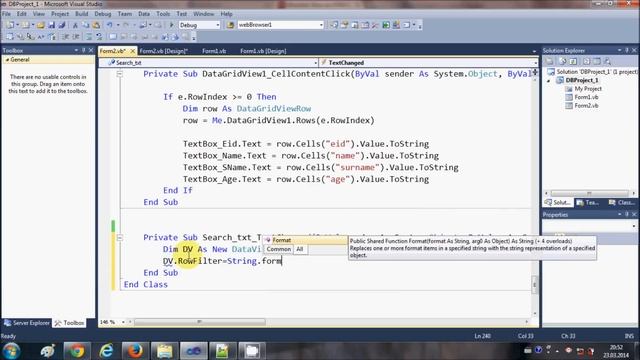
Task: Open Solution Explorer from the main toolbar
Action: pyautogui.click(x=334, y=25)
